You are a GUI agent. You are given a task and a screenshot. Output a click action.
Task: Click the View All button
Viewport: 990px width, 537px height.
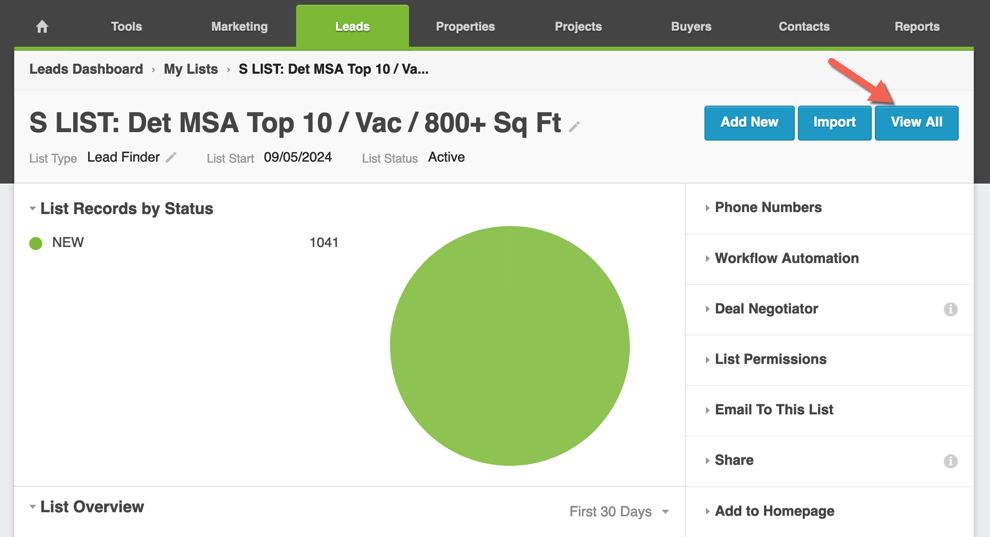pyautogui.click(x=916, y=123)
